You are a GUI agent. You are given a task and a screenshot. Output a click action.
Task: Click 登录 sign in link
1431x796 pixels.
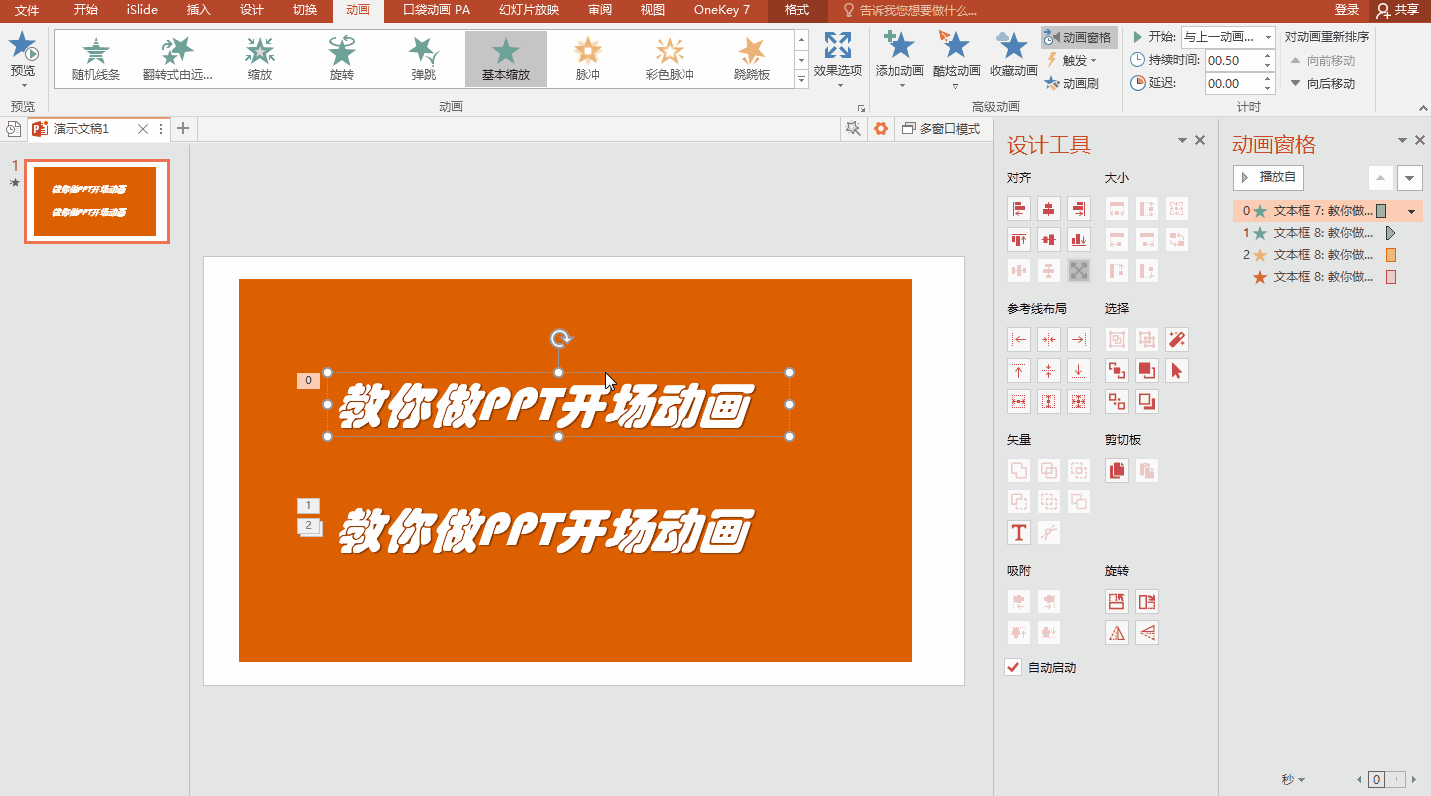click(1347, 10)
